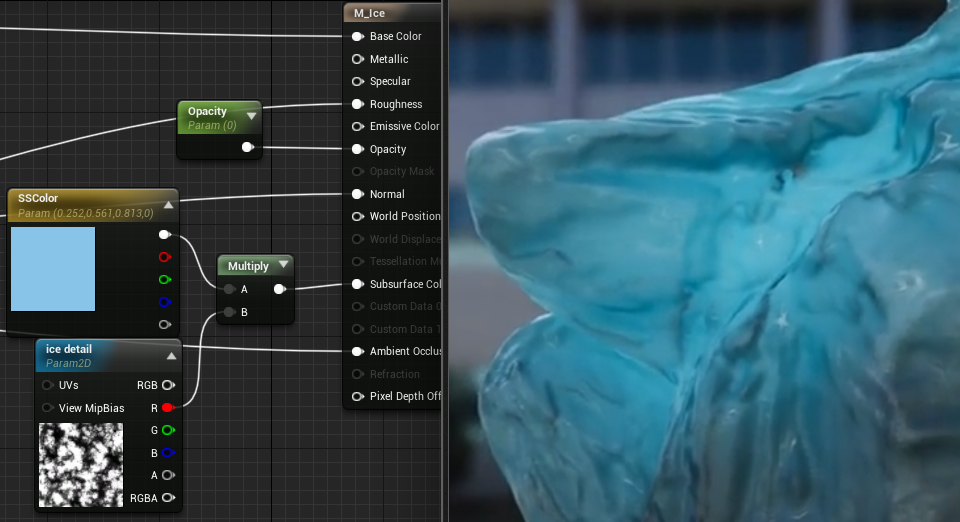Viewport: 960px width, 522px height.
Task: Click SSColor green channel output pin
Action: point(164,280)
